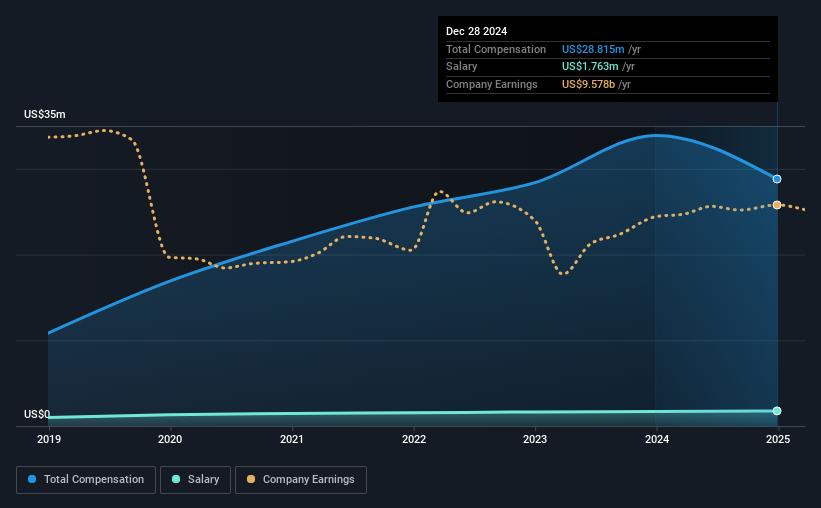
Task: Select the 2022 x-axis label
Action: point(414,439)
